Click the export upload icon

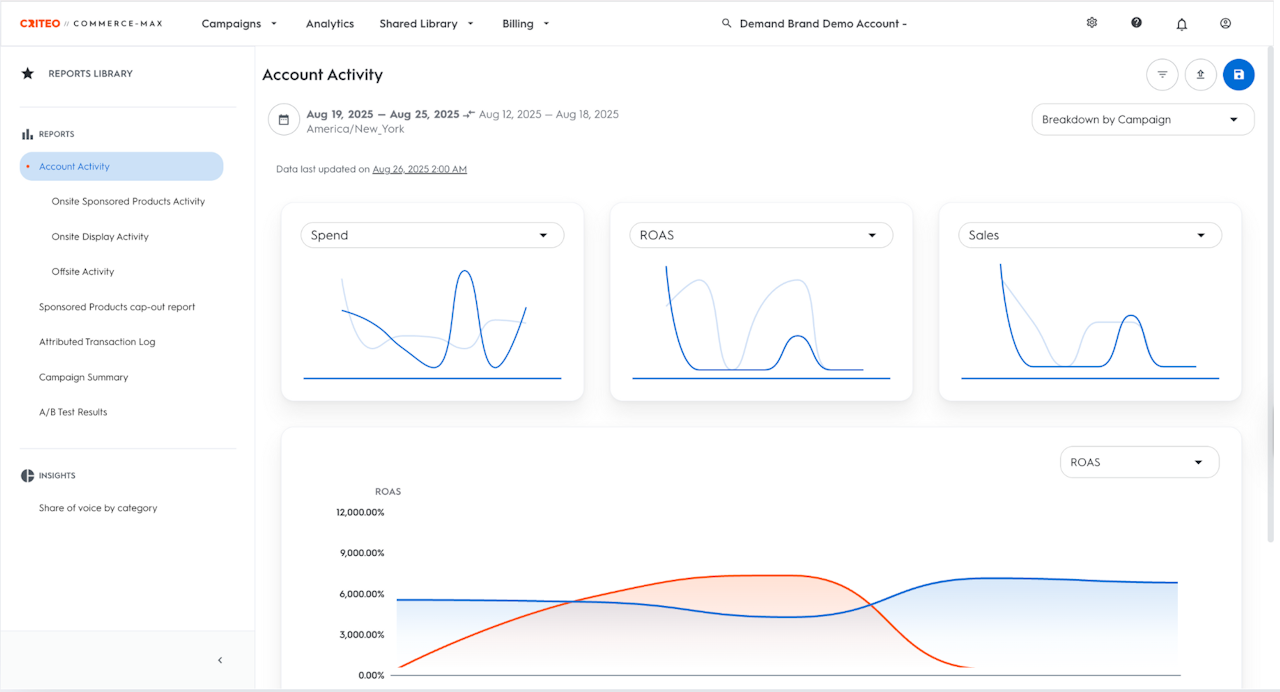tap(1200, 74)
